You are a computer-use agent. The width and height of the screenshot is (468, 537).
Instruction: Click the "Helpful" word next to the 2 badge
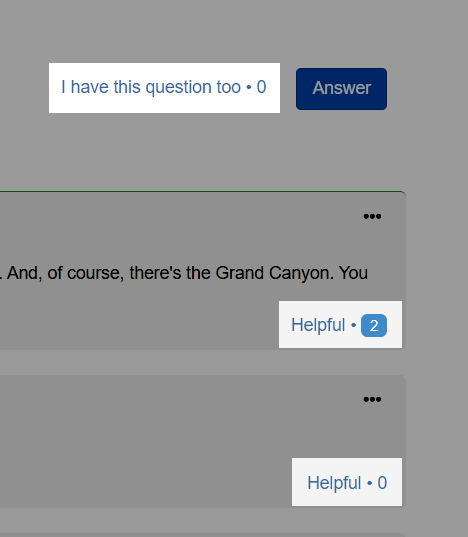click(x=318, y=325)
